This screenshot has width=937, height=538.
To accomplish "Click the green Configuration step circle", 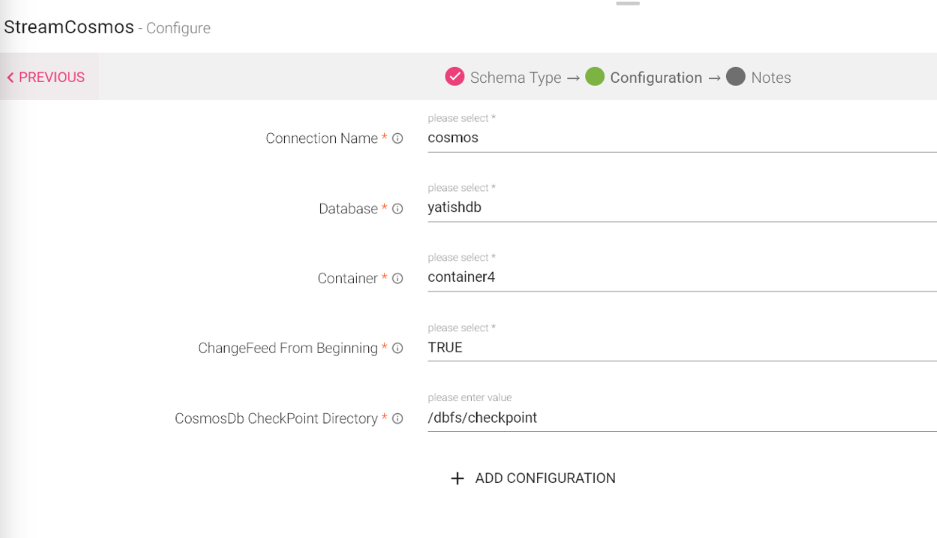I will (595, 77).
